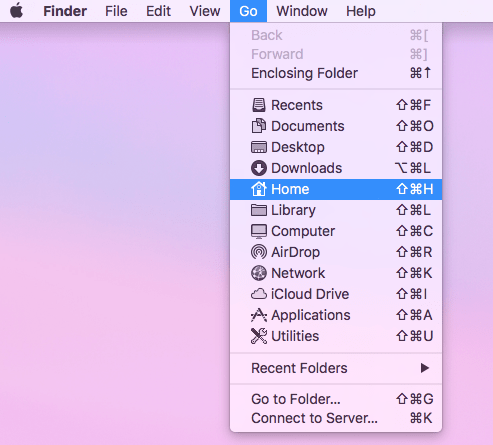Click the Library folder icon

(259, 210)
